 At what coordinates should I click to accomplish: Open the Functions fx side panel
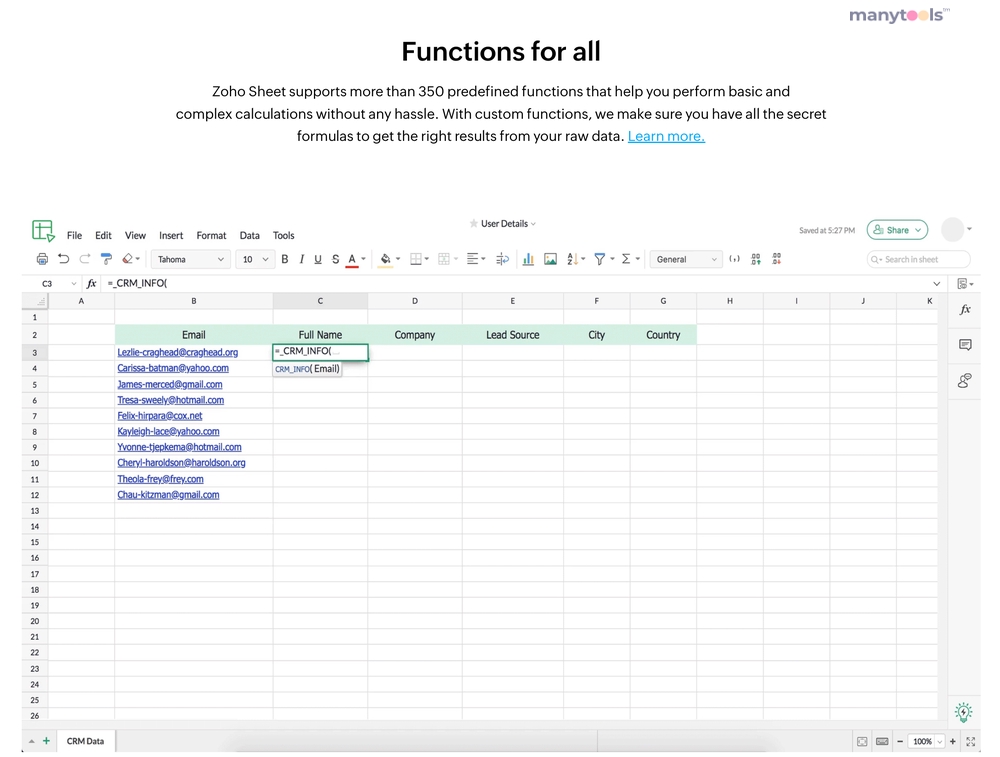965,310
